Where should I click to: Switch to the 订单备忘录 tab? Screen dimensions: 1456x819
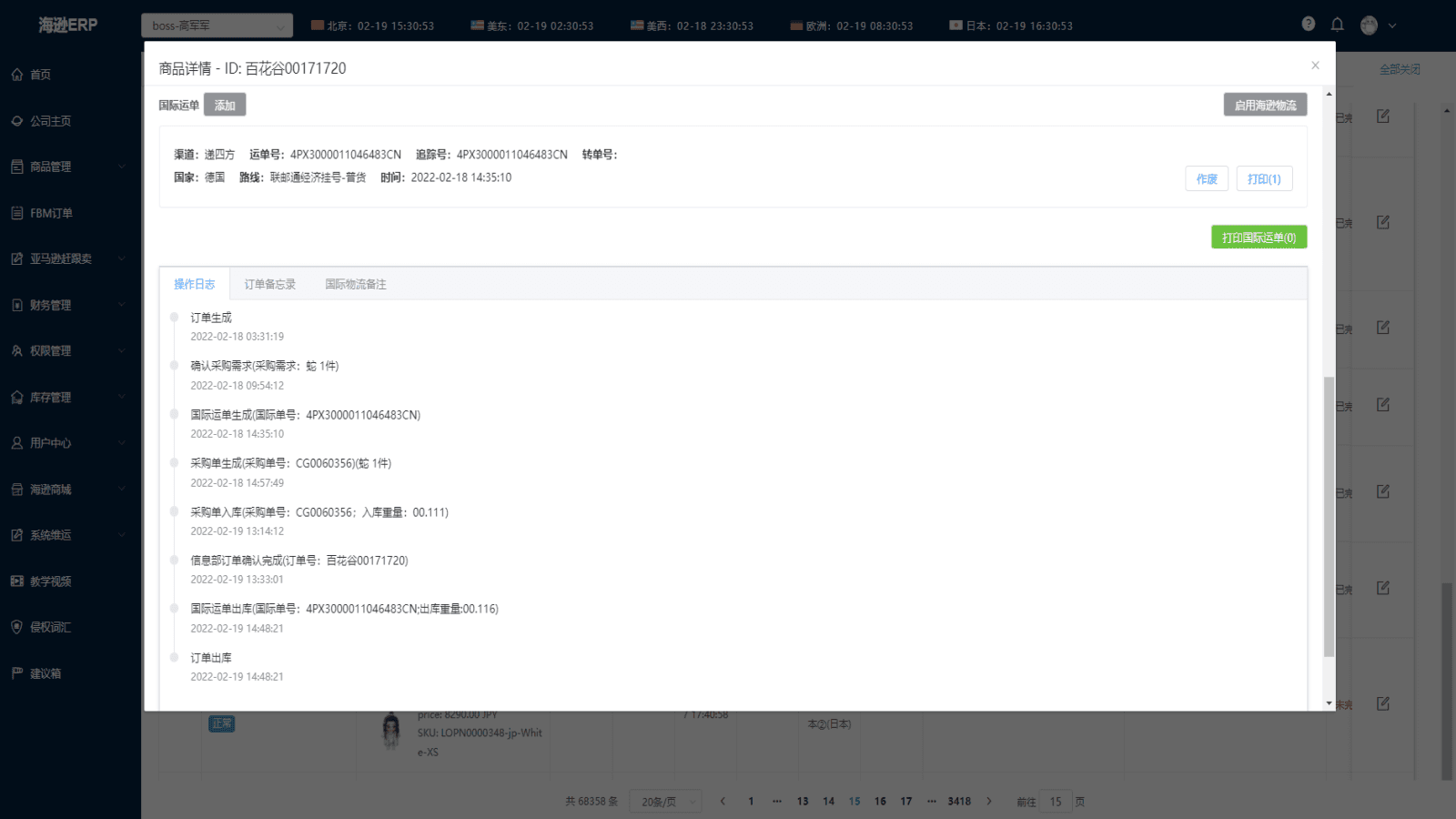269,285
